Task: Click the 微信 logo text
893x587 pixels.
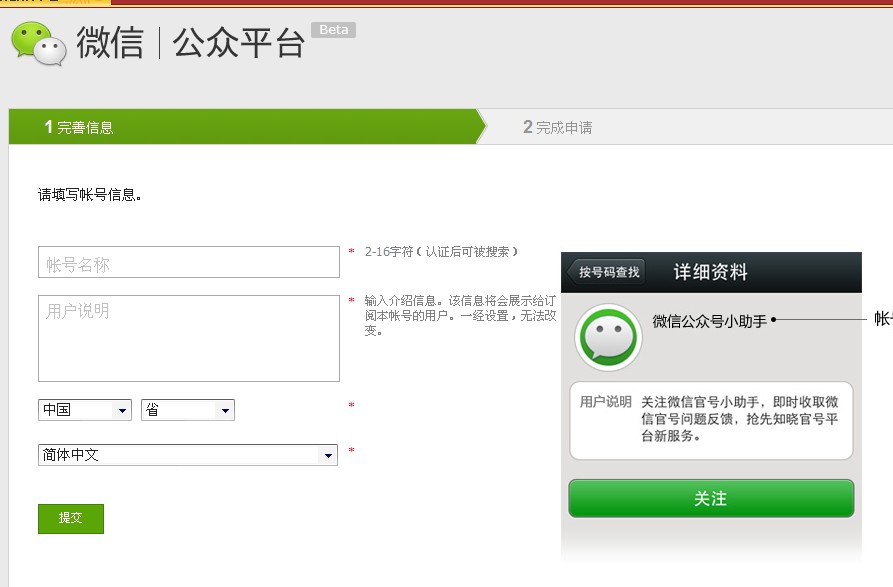Action: 109,44
